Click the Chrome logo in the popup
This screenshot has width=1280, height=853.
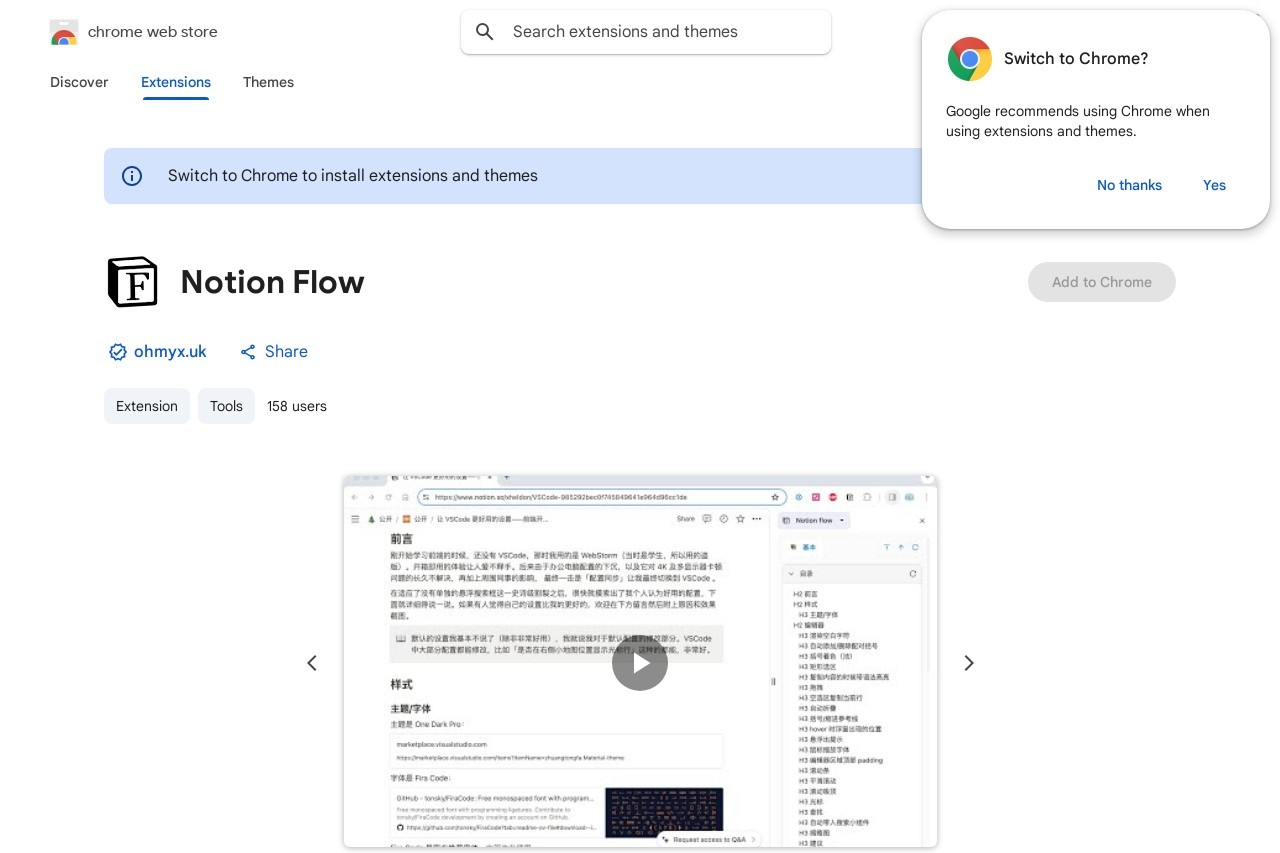click(x=969, y=59)
